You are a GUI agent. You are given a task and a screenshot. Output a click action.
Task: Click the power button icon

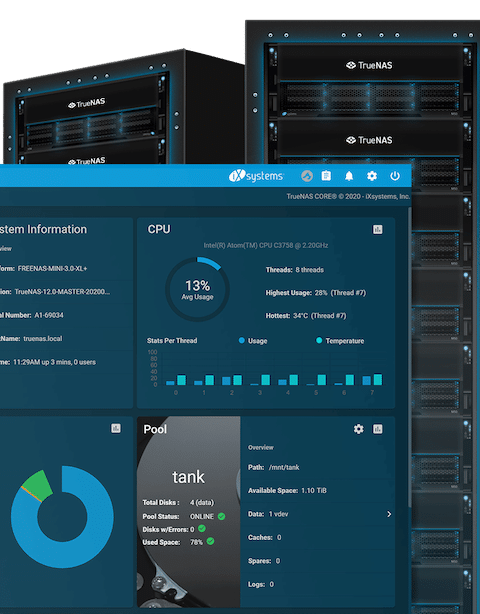[x=395, y=176]
